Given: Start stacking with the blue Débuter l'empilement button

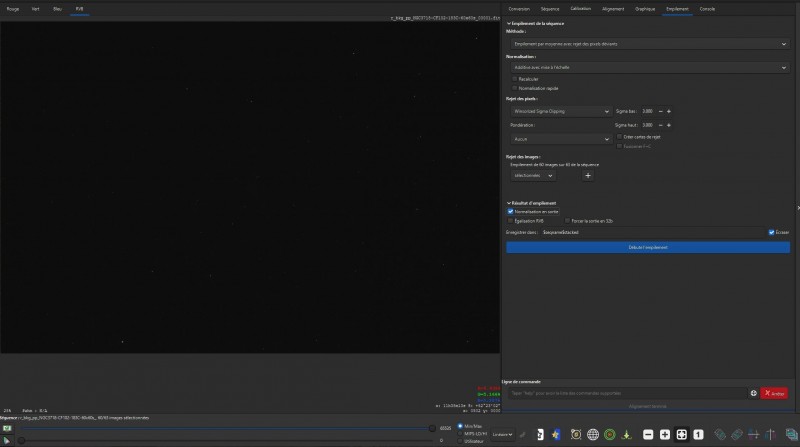Looking at the screenshot, I should click(648, 247).
